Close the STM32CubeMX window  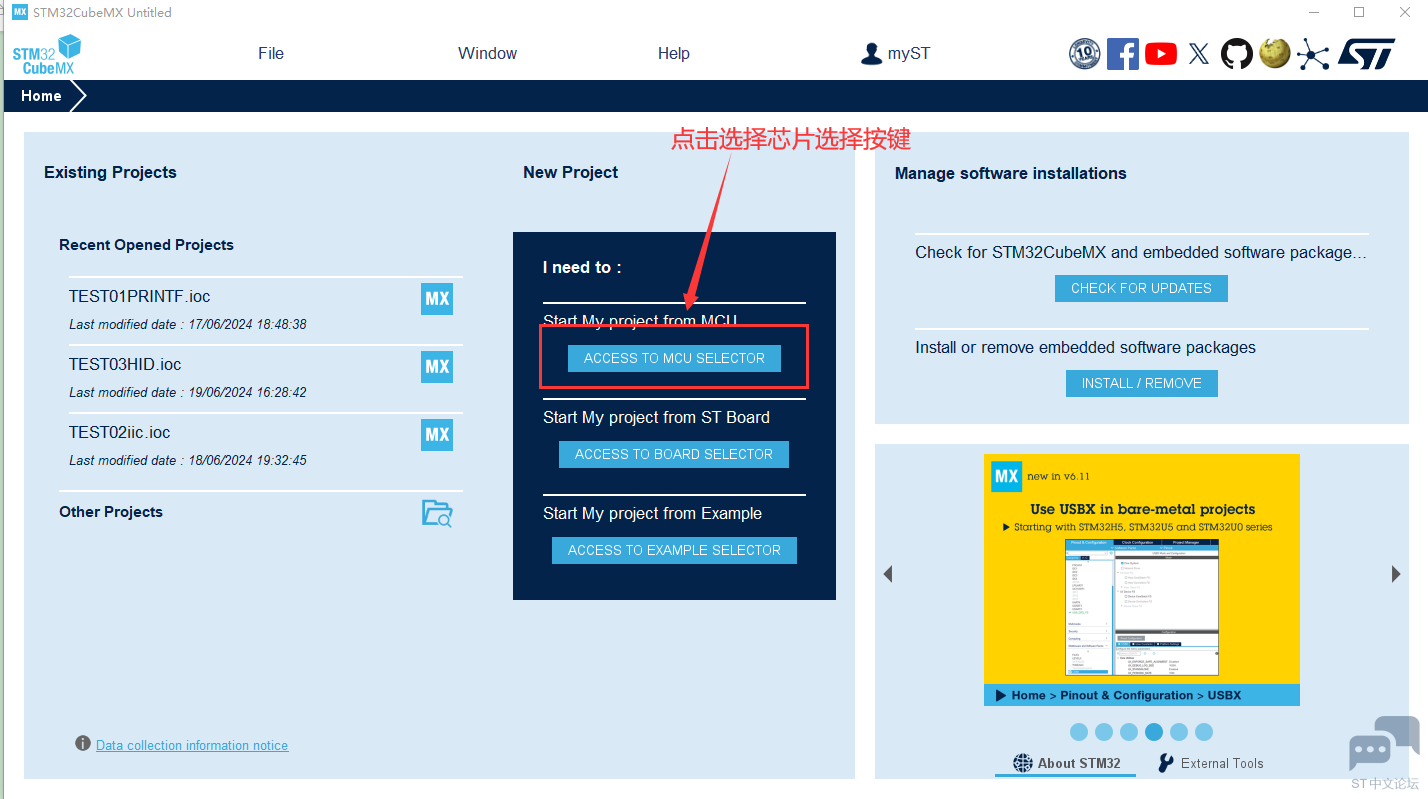point(1404,12)
